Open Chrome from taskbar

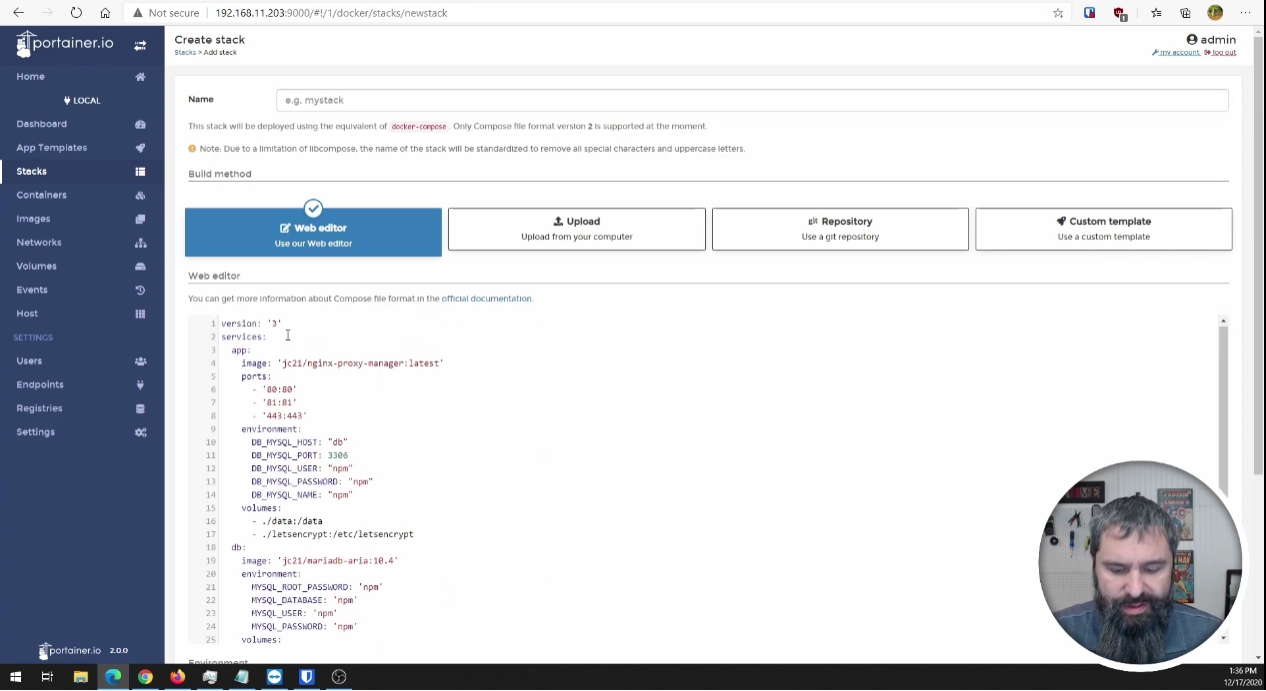145,677
